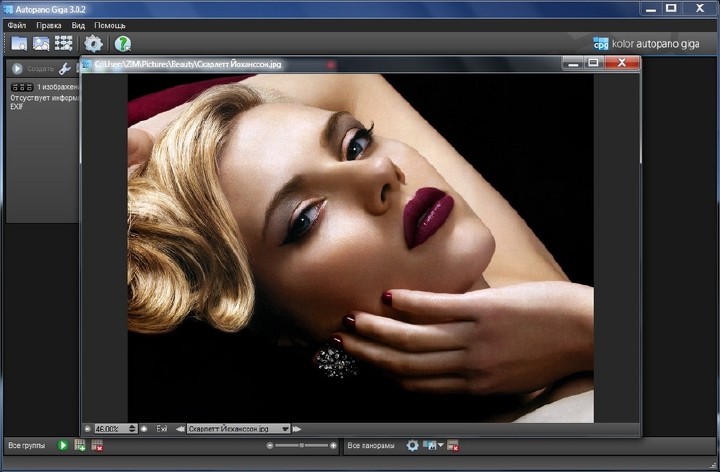Viewport: 720px width, 472px height.
Task: Click the panorama gear icon near Все панорамы
Action: [412, 445]
